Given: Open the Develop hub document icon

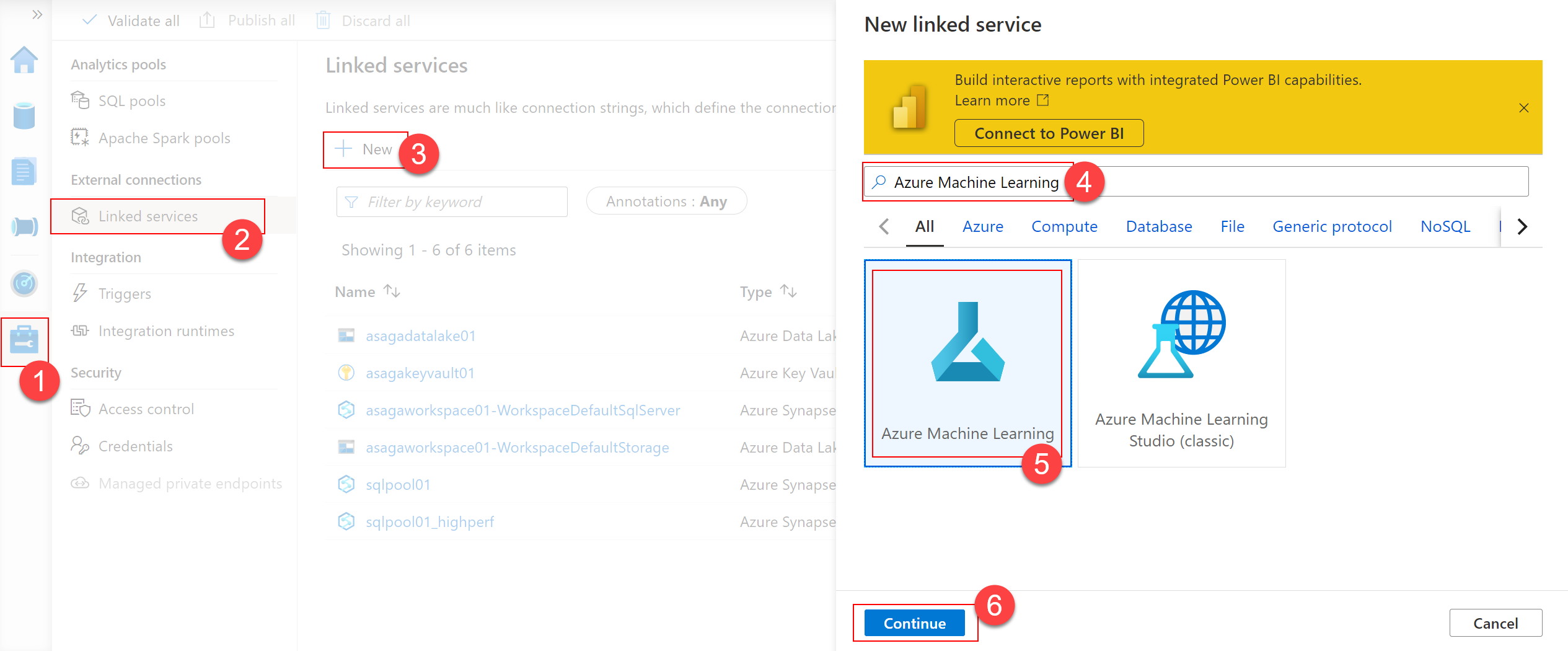Looking at the screenshot, I should [x=24, y=171].
